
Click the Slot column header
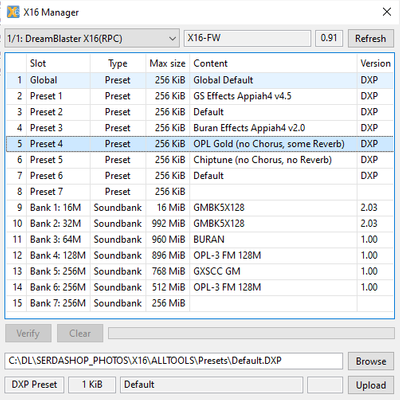tap(58, 63)
